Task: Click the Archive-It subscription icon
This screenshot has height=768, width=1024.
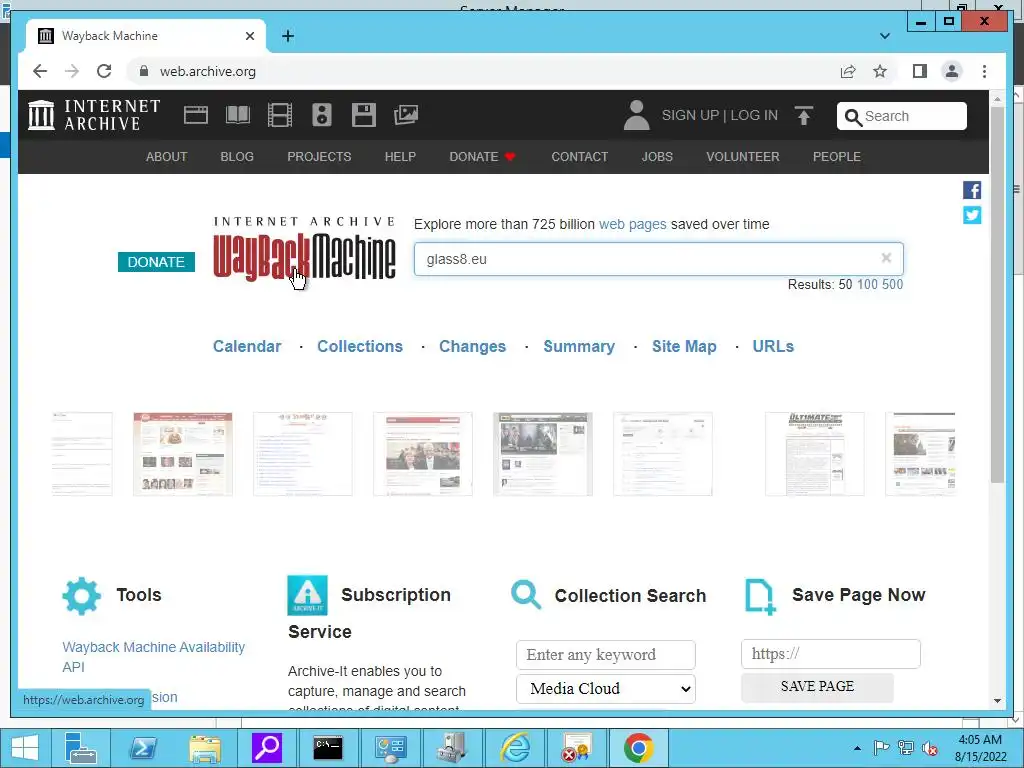Action: [307, 595]
